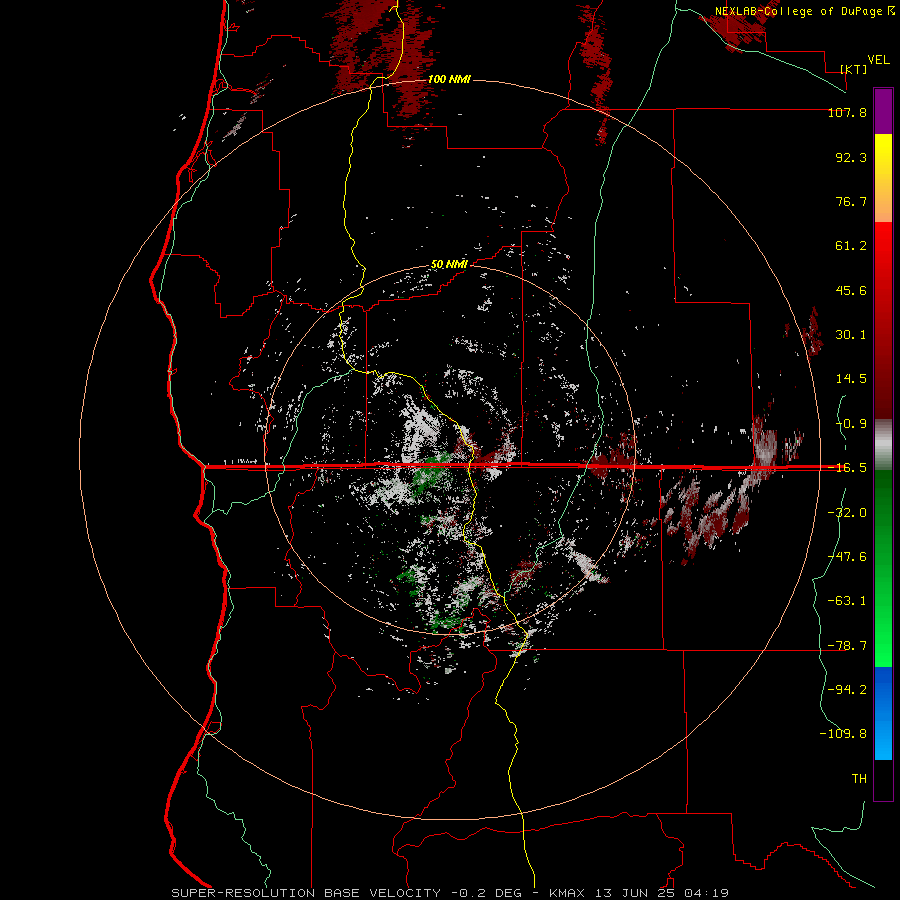Click the -32.0 velocity scale value
The height and width of the screenshot is (900, 900).
(847, 513)
